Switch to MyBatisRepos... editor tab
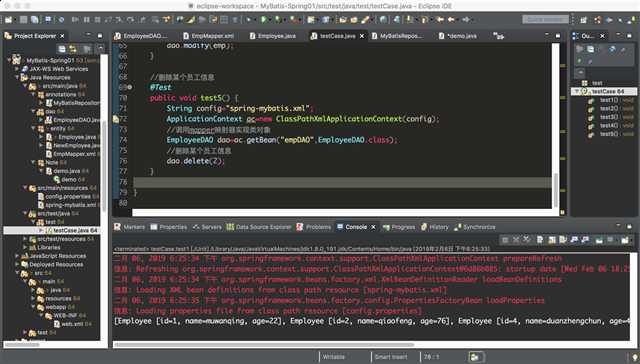640x364 pixels. pos(397,36)
